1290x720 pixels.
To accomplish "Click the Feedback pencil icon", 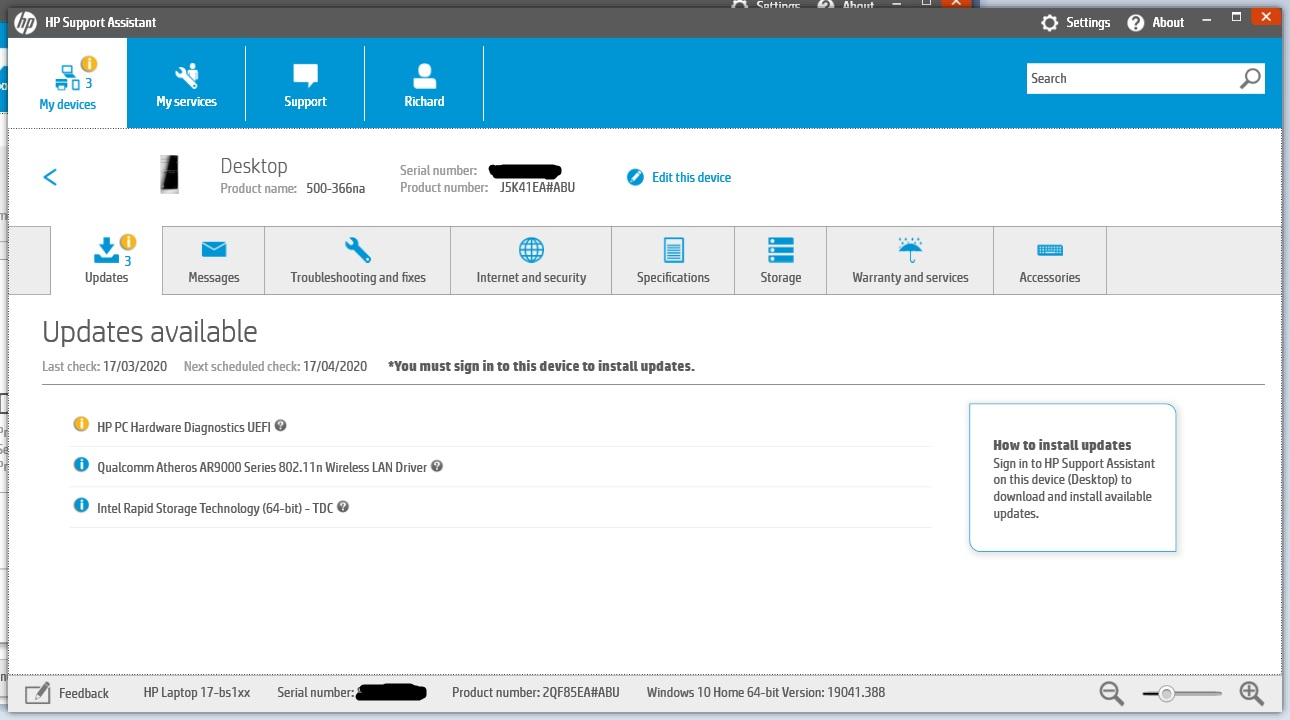I will click(37, 692).
